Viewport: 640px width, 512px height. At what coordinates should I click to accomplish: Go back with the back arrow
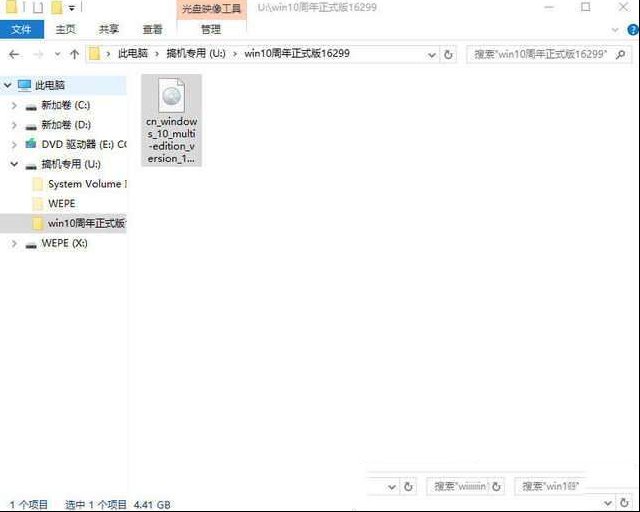point(14,54)
